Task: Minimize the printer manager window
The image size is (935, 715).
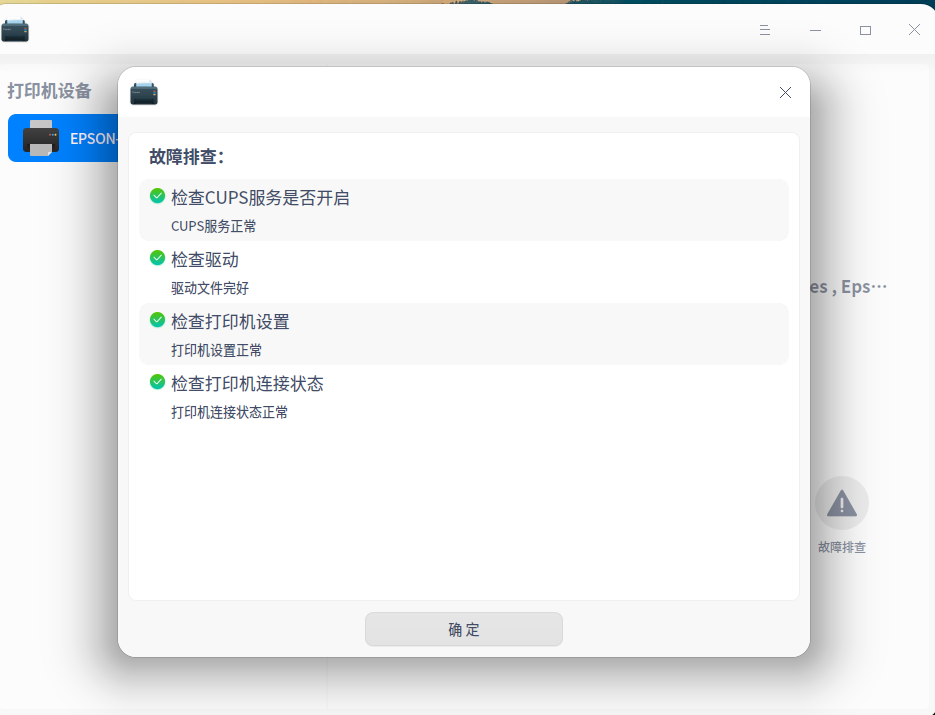Action: click(x=815, y=30)
